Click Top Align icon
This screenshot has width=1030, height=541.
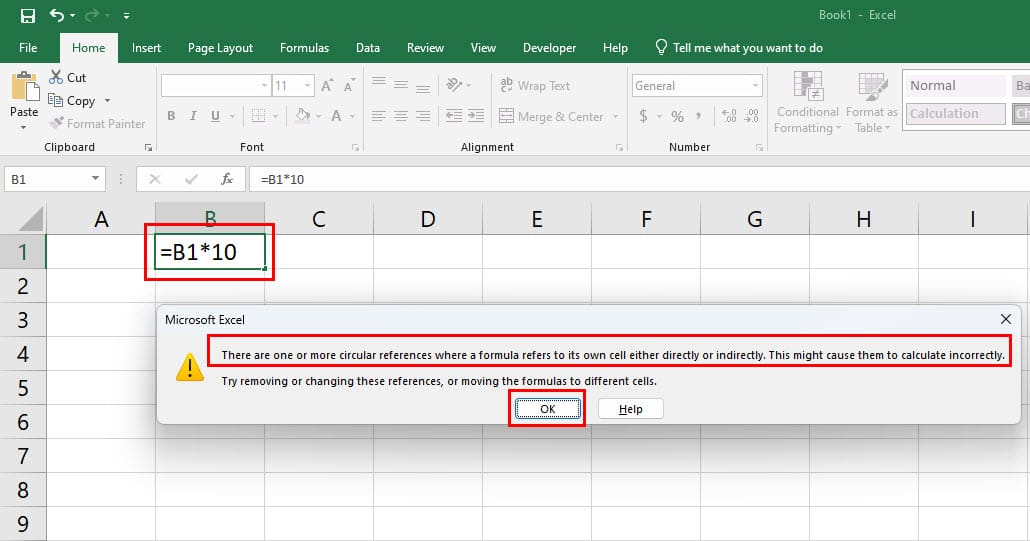pos(378,83)
